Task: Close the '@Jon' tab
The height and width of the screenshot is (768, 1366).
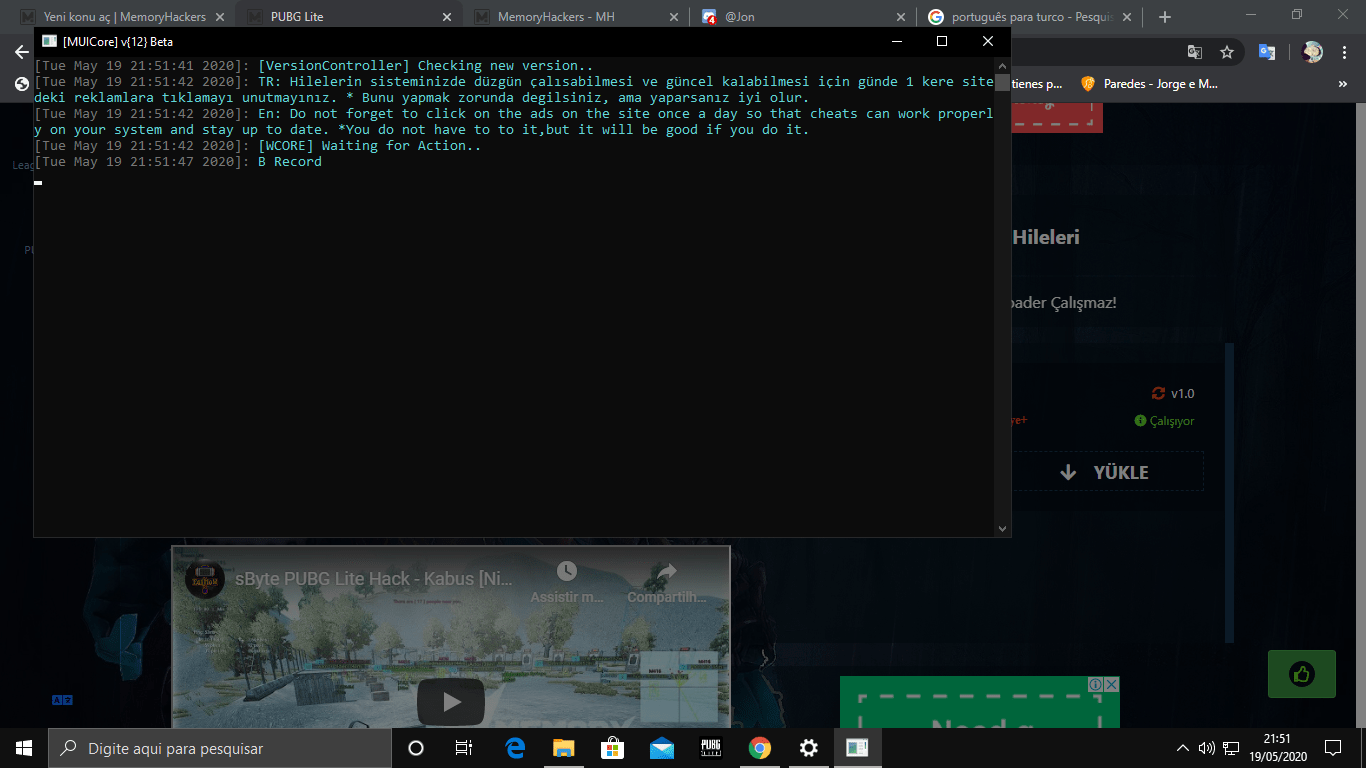Action: (900, 17)
